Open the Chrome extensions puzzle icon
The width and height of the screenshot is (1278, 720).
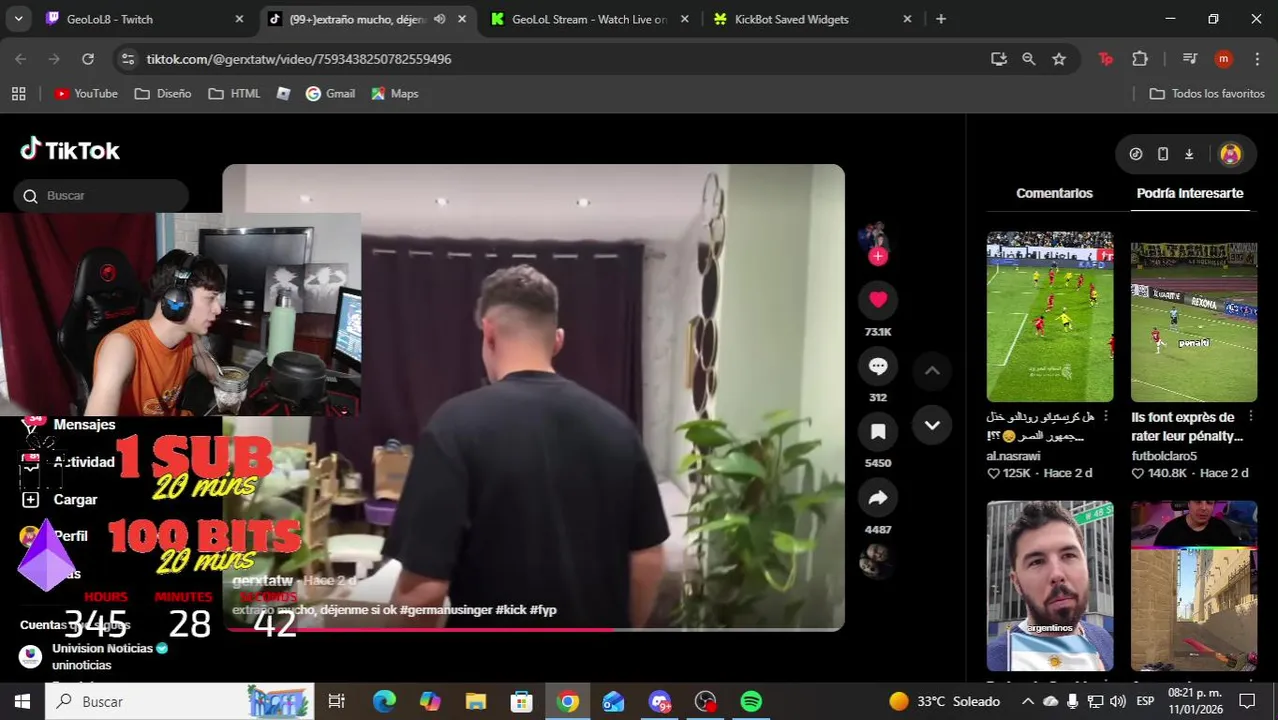tap(1140, 59)
